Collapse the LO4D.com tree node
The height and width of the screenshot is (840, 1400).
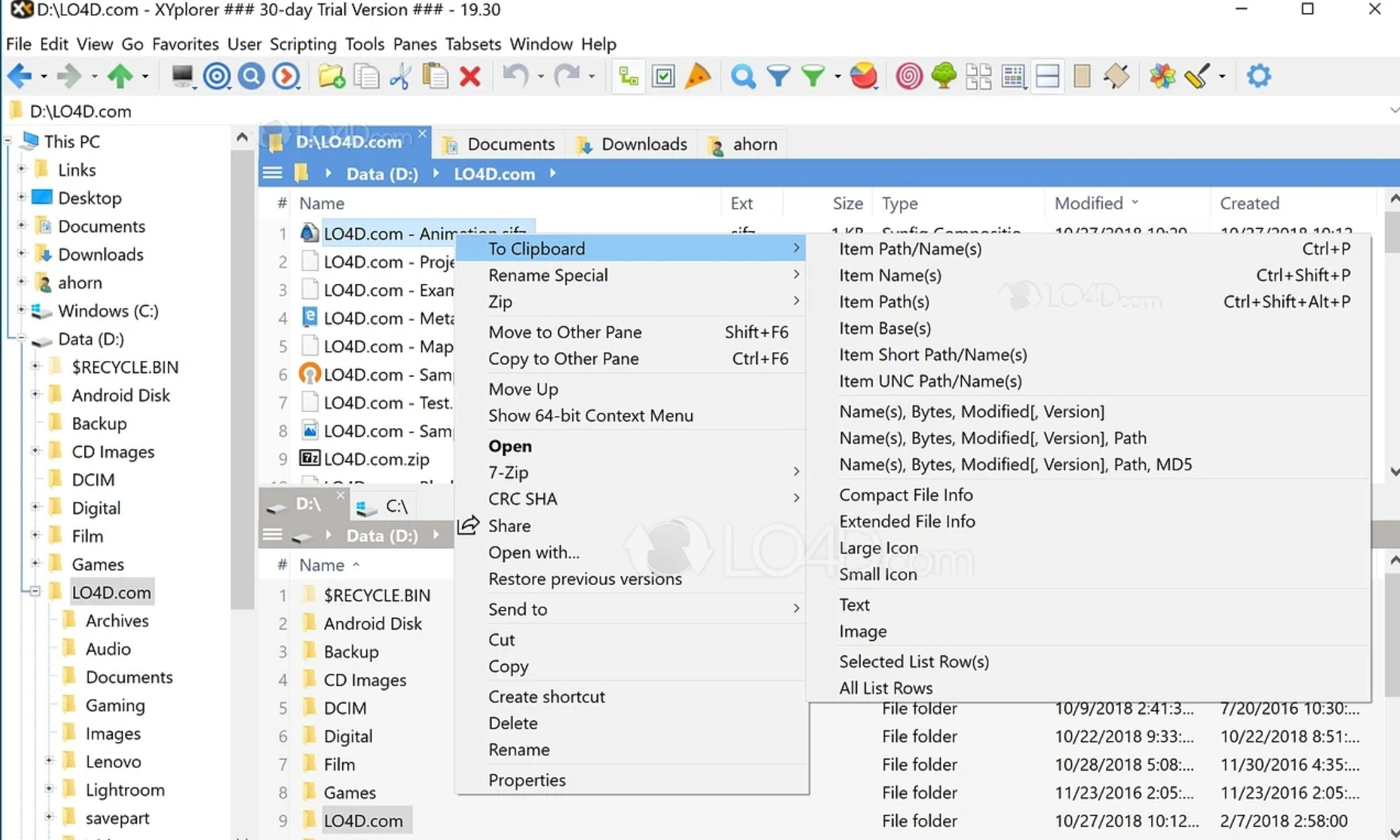(x=35, y=591)
